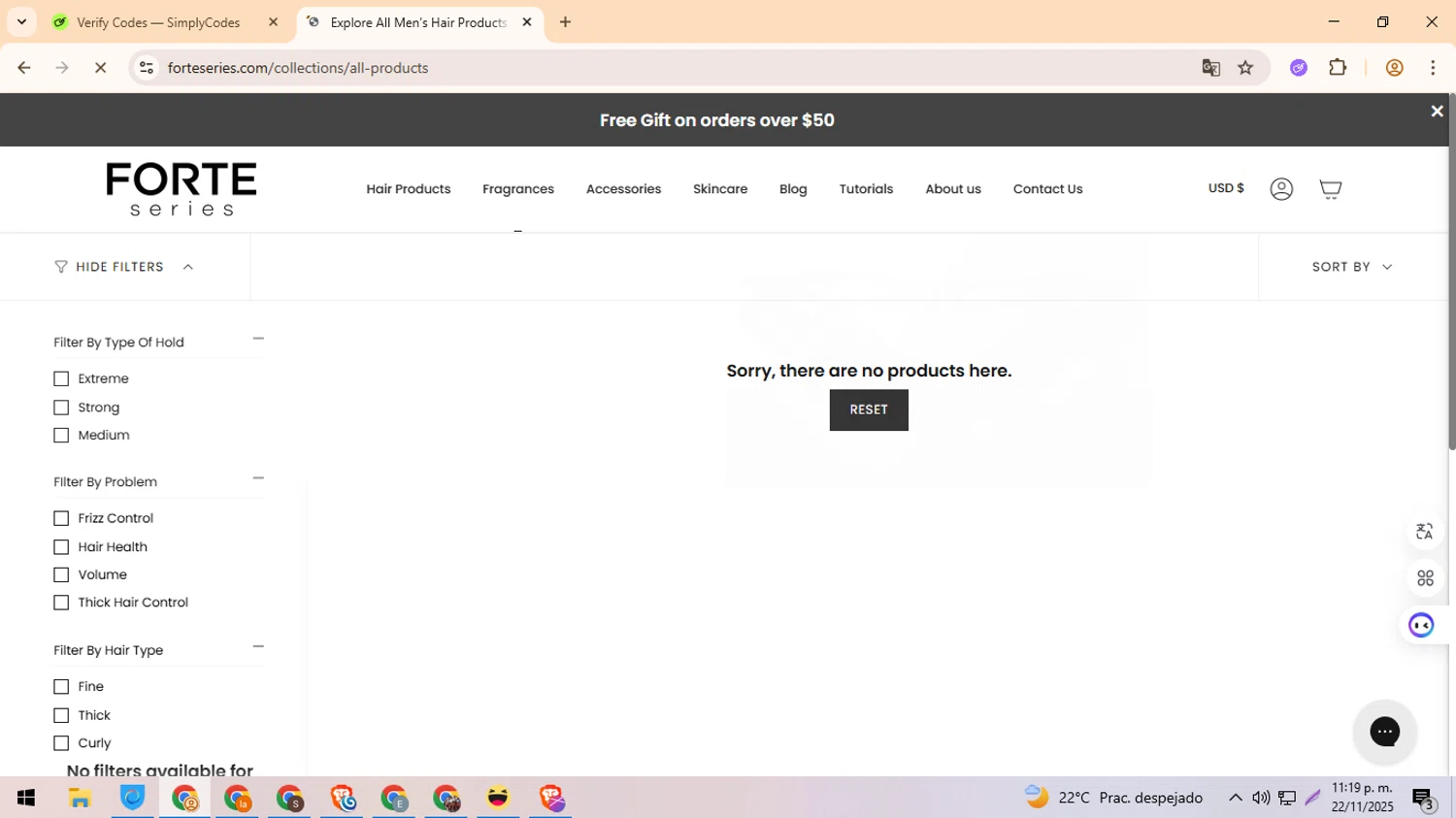Bookmark this page with the star icon
1456x818 pixels.
pos(1245,68)
